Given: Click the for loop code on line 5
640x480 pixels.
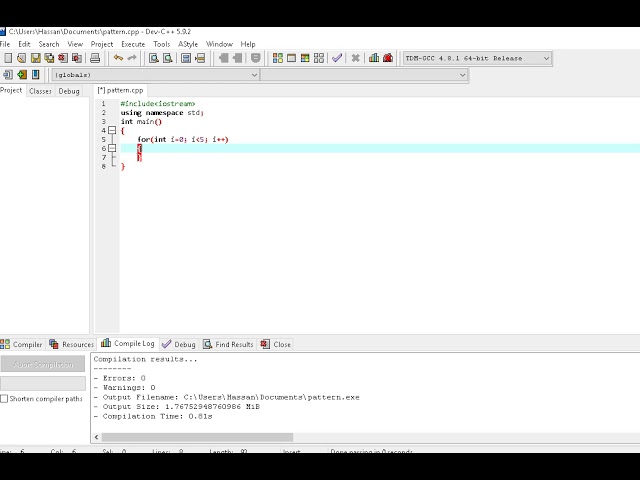Looking at the screenshot, I should click(x=183, y=140).
